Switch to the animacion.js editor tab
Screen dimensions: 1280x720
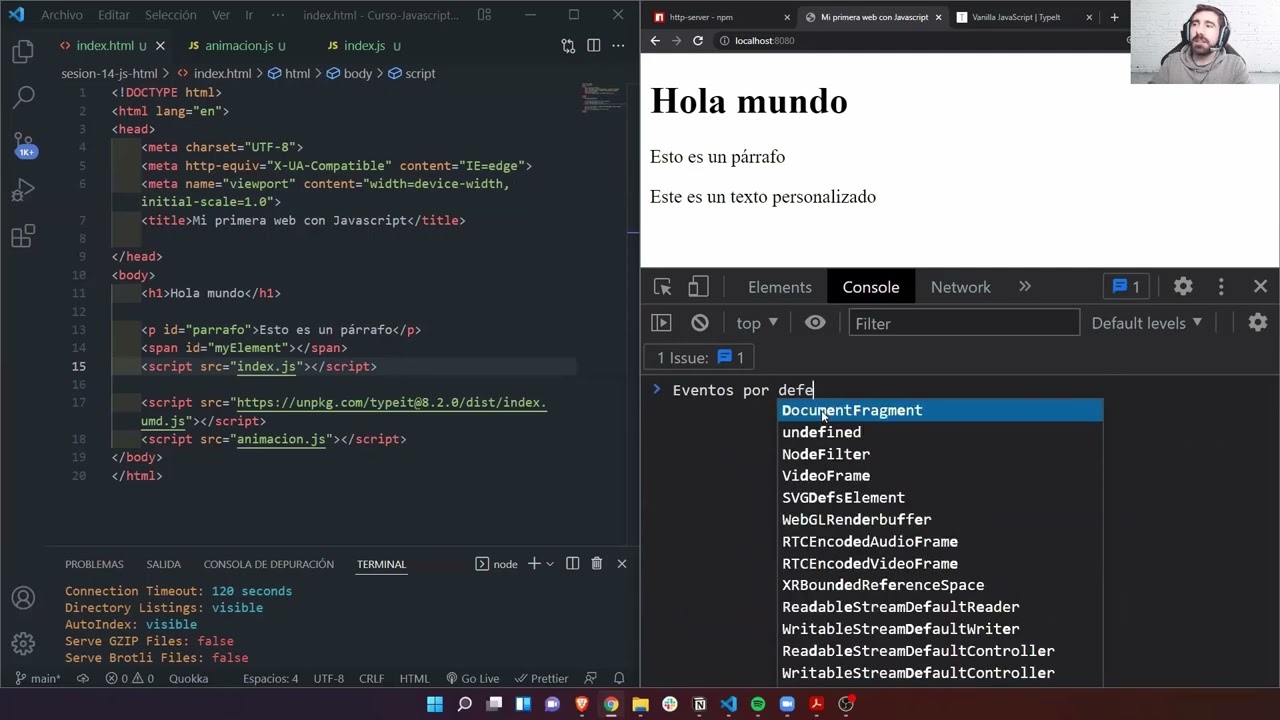pos(238,46)
